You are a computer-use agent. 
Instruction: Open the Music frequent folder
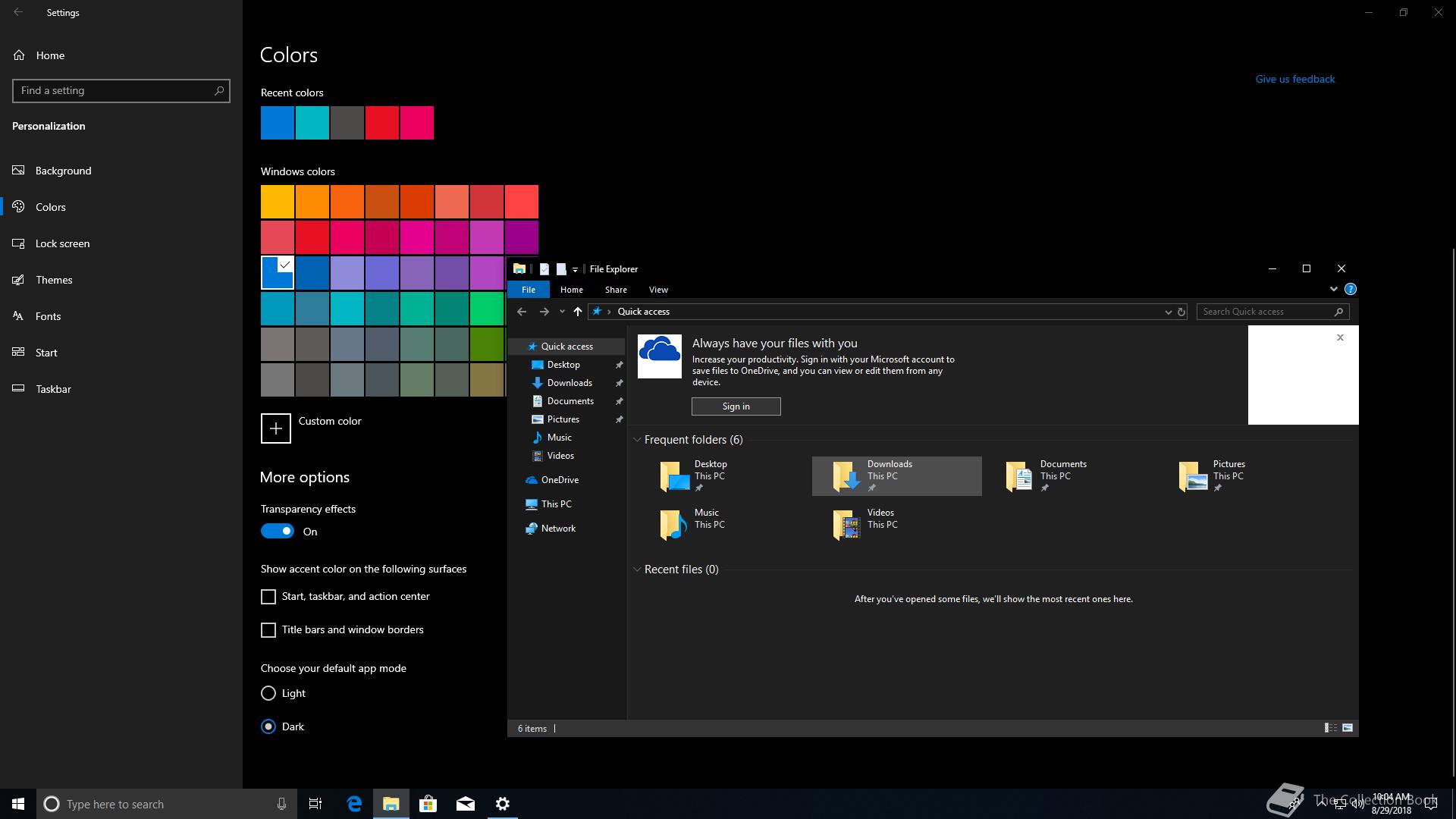point(723,525)
